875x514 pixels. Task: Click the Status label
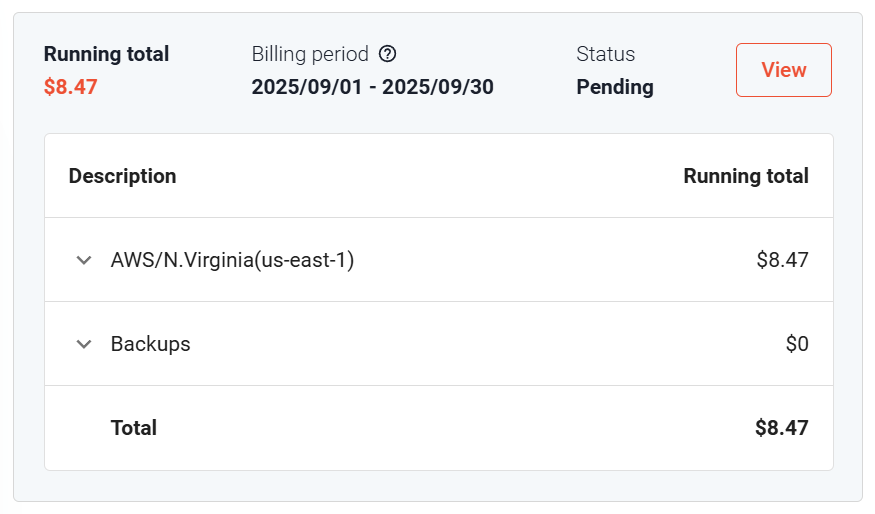point(605,54)
